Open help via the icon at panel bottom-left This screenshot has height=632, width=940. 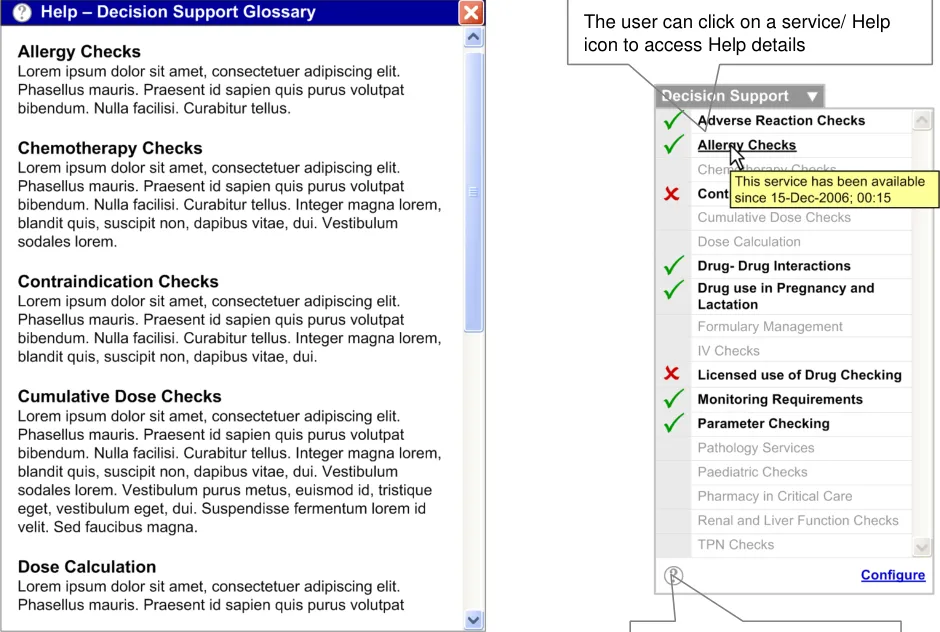coord(674,575)
